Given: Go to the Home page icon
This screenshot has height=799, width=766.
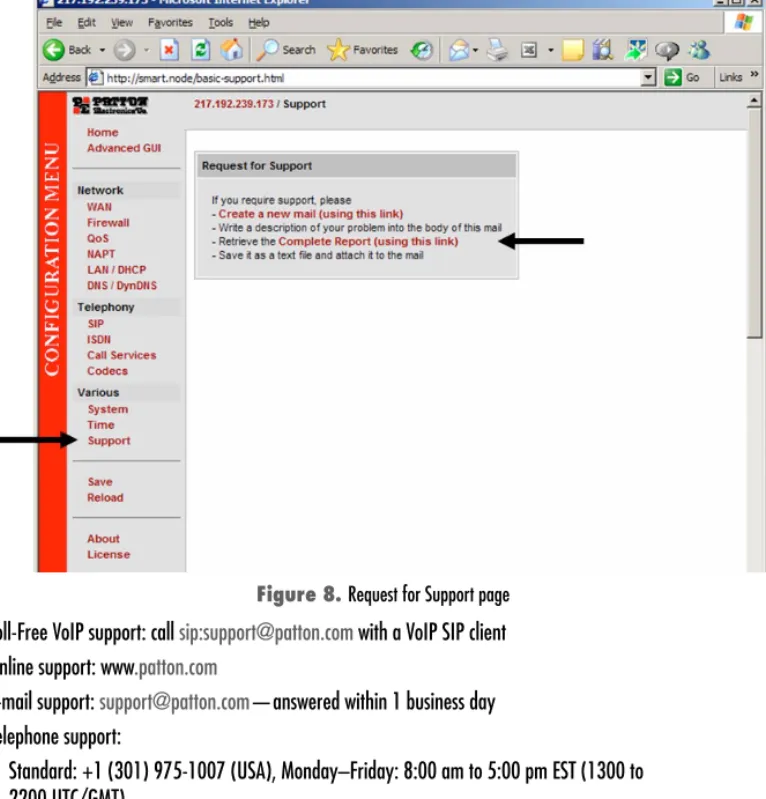Looking at the screenshot, I should point(231,50).
